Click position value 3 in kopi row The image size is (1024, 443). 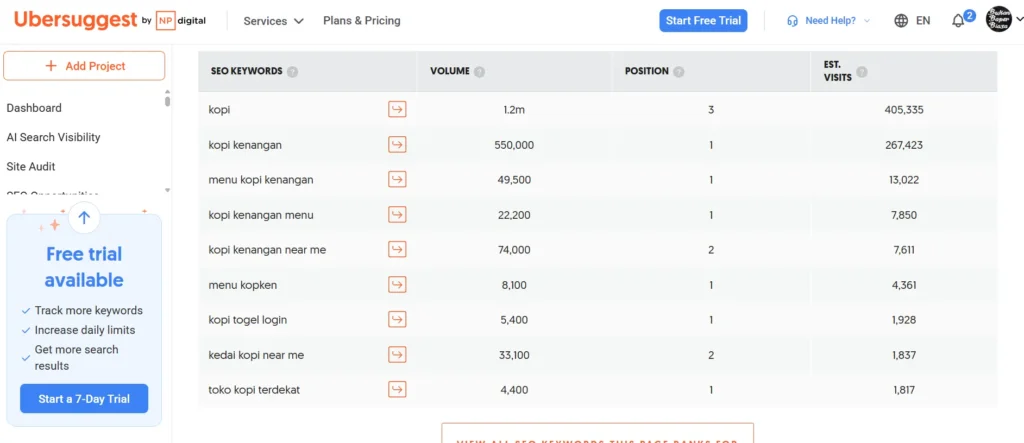point(711,110)
